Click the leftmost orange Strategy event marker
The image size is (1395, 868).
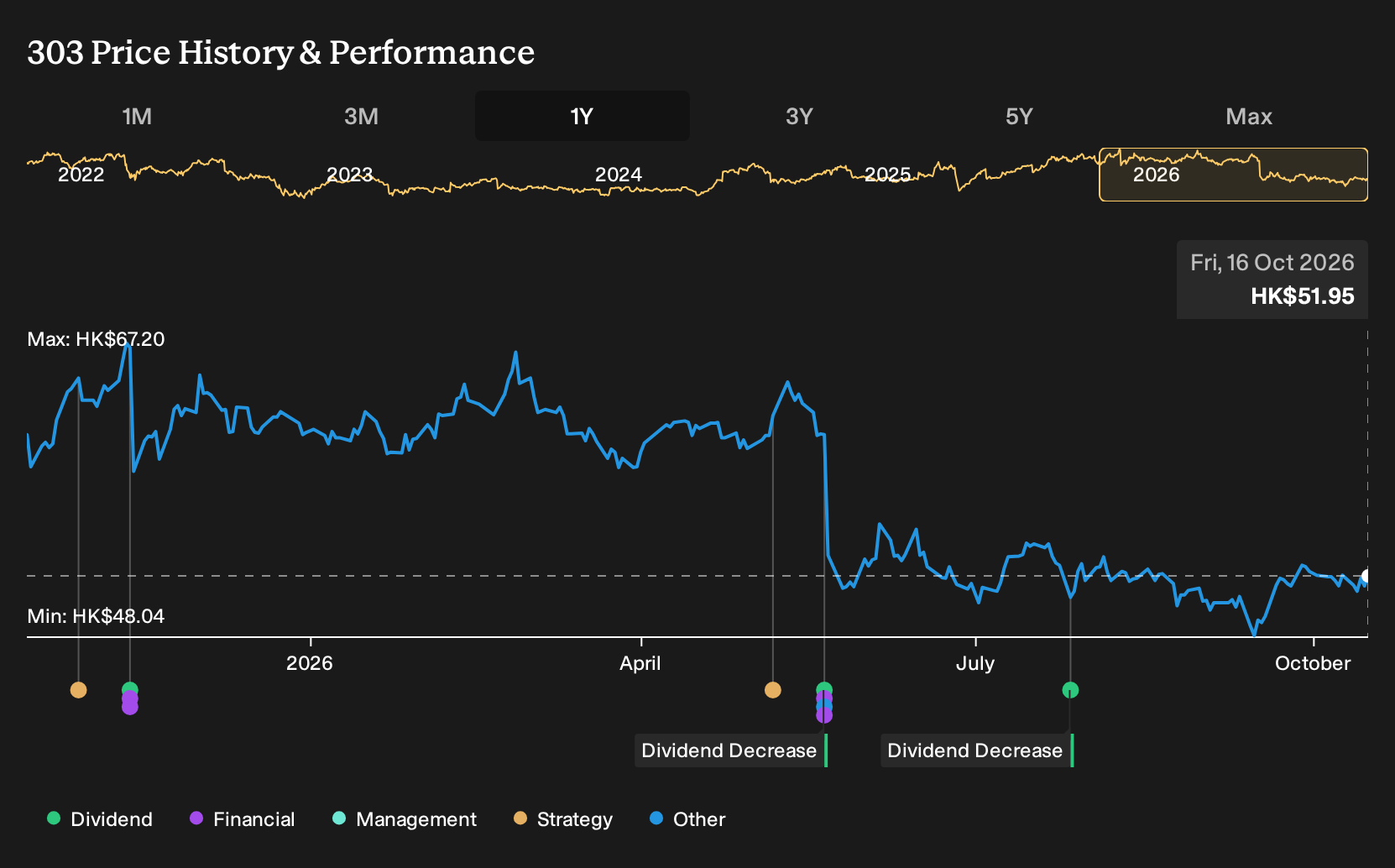78,690
